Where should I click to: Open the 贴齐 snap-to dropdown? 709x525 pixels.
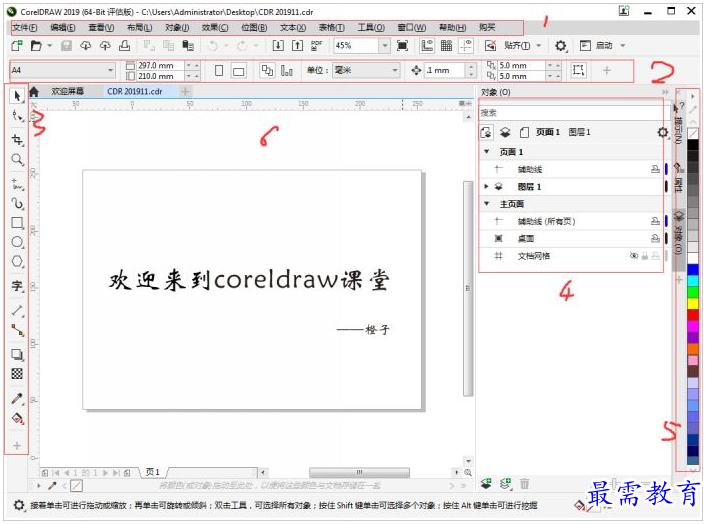tap(538, 46)
